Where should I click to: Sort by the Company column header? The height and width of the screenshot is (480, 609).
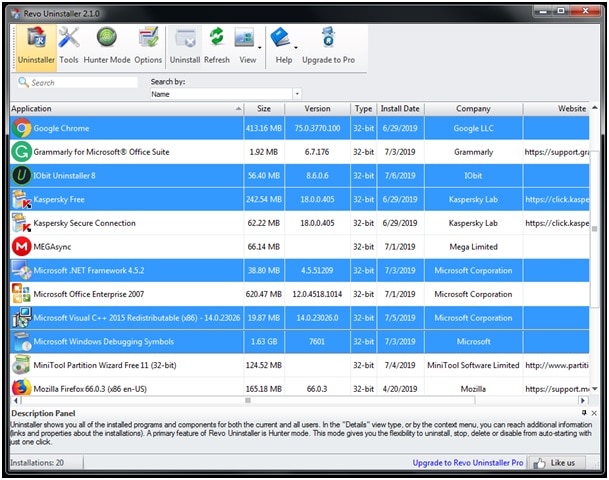(473, 109)
